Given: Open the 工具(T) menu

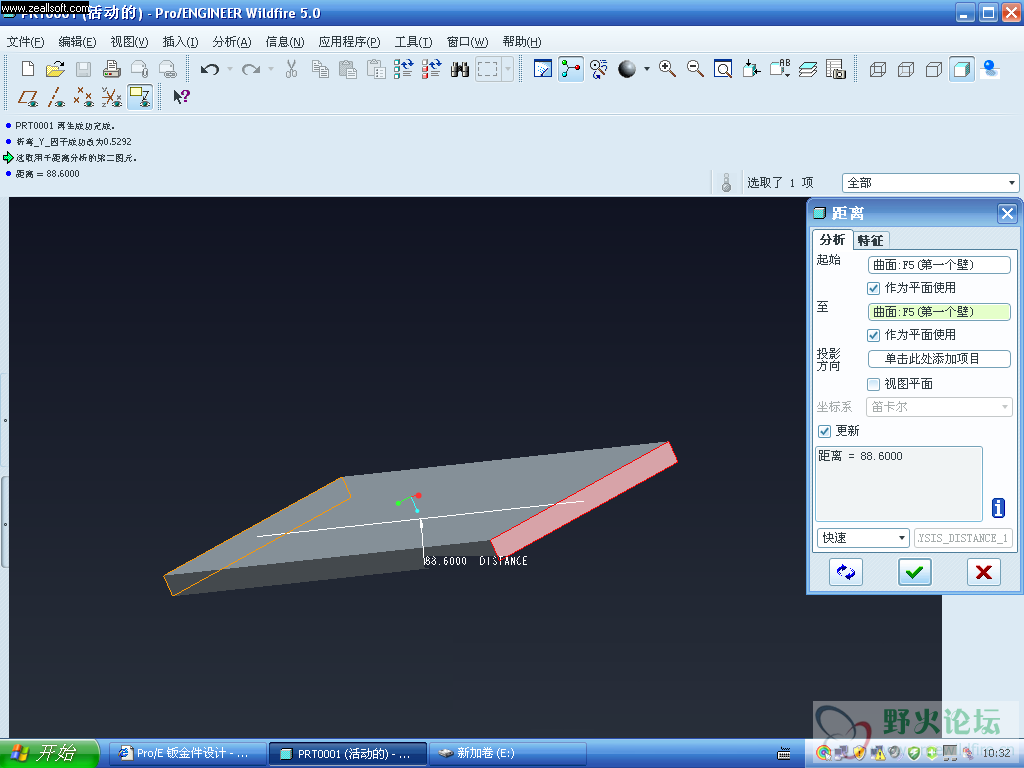Looking at the screenshot, I should coord(413,42).
